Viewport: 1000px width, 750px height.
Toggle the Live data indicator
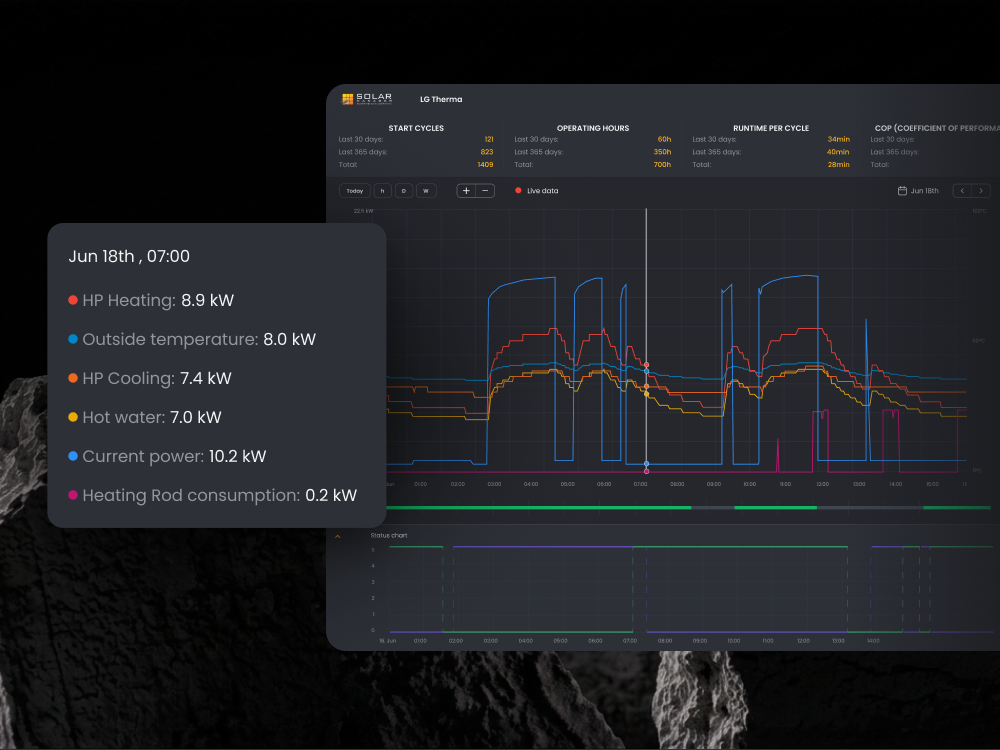(536, 191)
